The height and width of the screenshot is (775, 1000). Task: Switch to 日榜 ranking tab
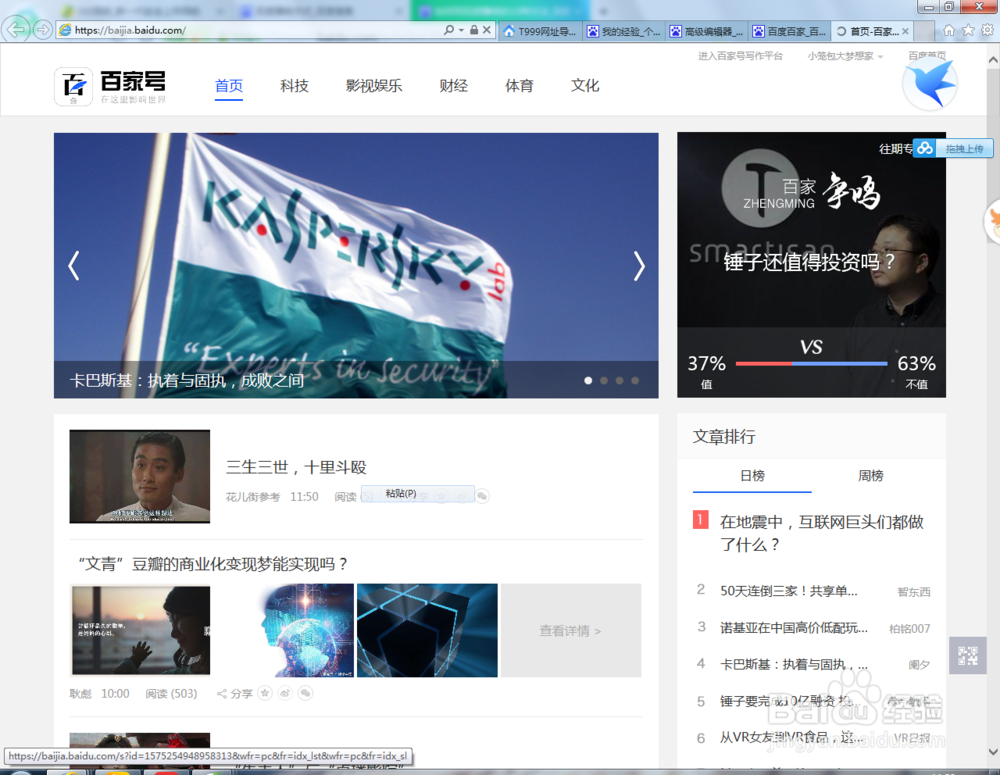click(752, 476)
